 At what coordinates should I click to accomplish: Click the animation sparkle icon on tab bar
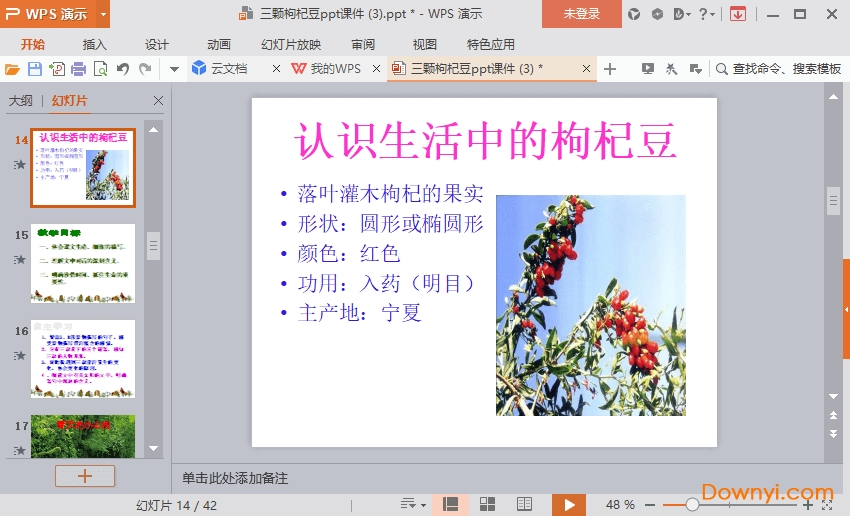671,69
